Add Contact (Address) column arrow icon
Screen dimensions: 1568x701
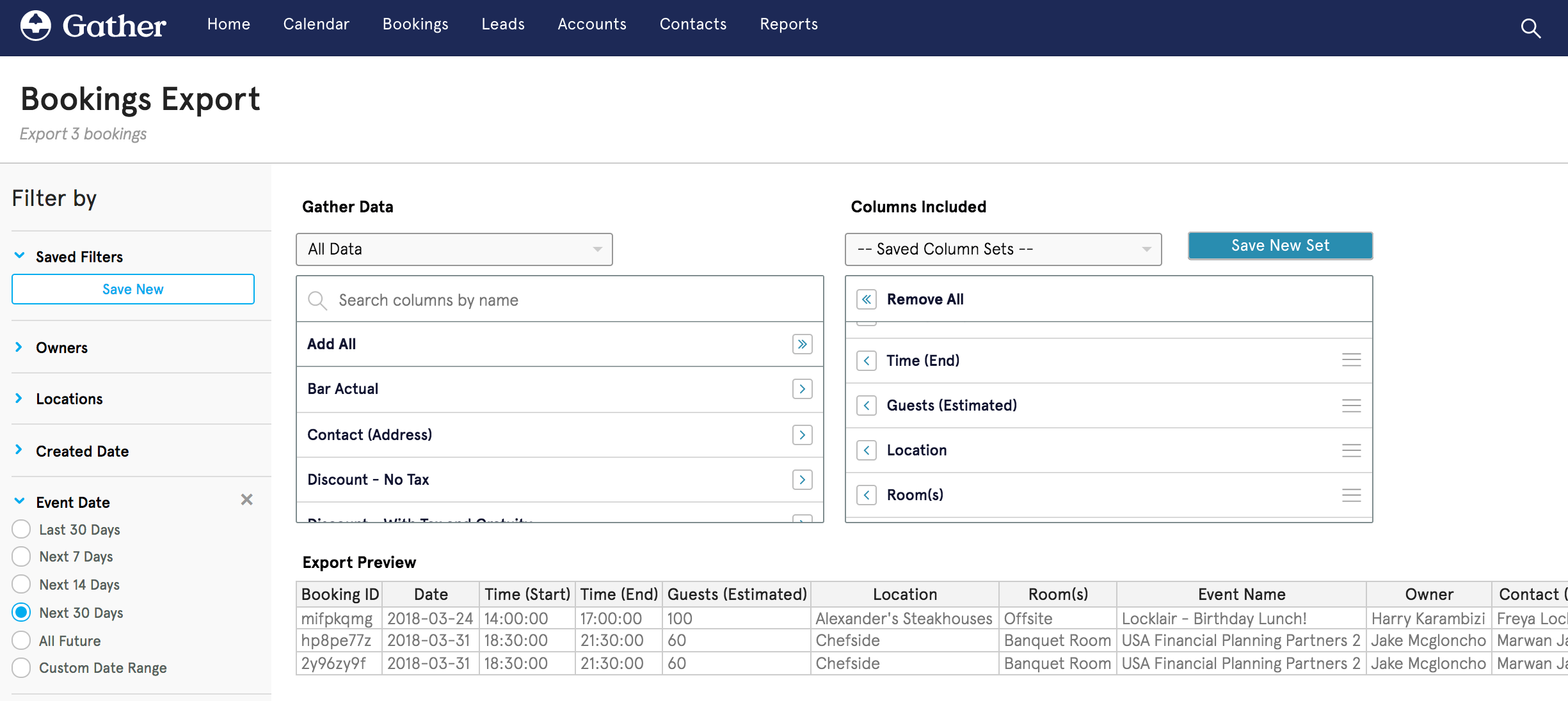click(x=802, y=435)
